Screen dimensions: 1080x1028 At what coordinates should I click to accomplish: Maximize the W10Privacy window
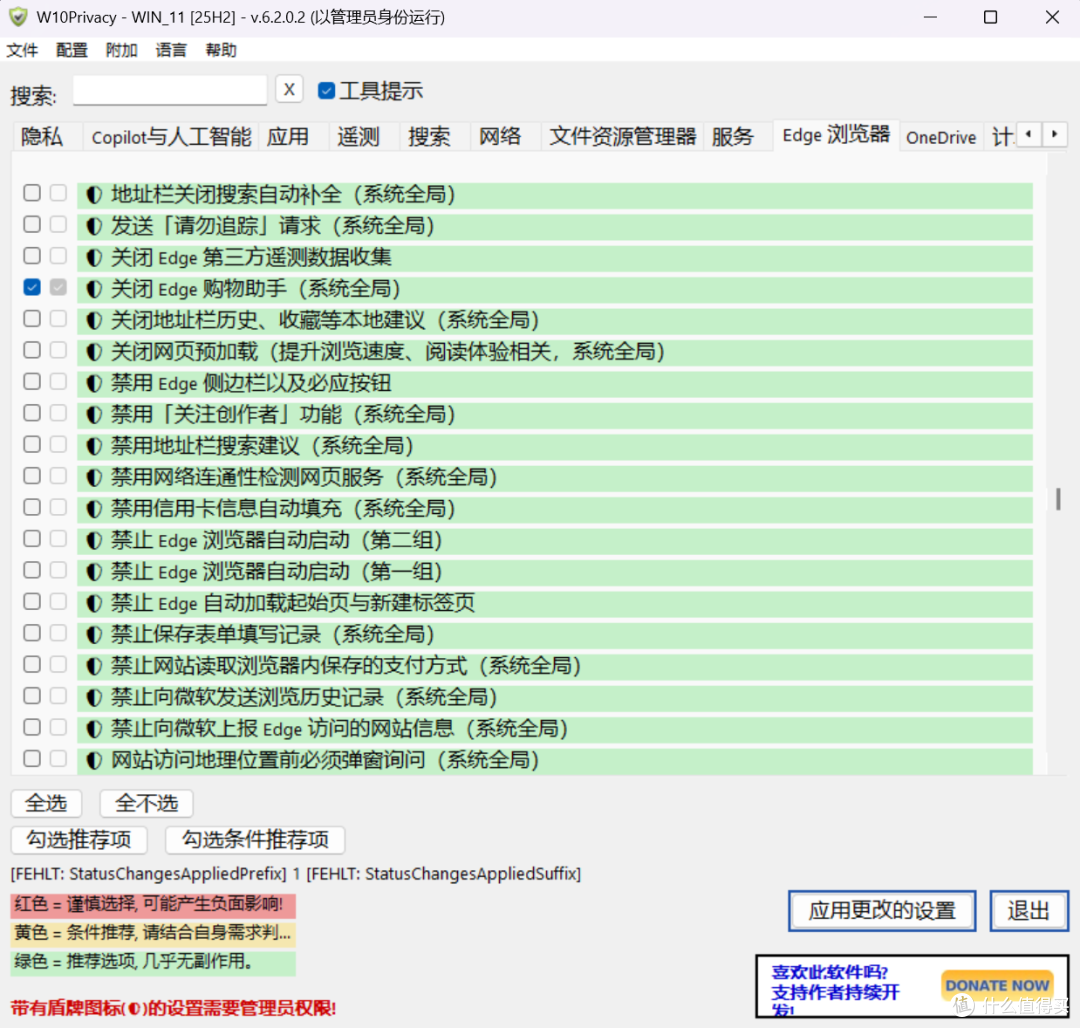(990, 17)
